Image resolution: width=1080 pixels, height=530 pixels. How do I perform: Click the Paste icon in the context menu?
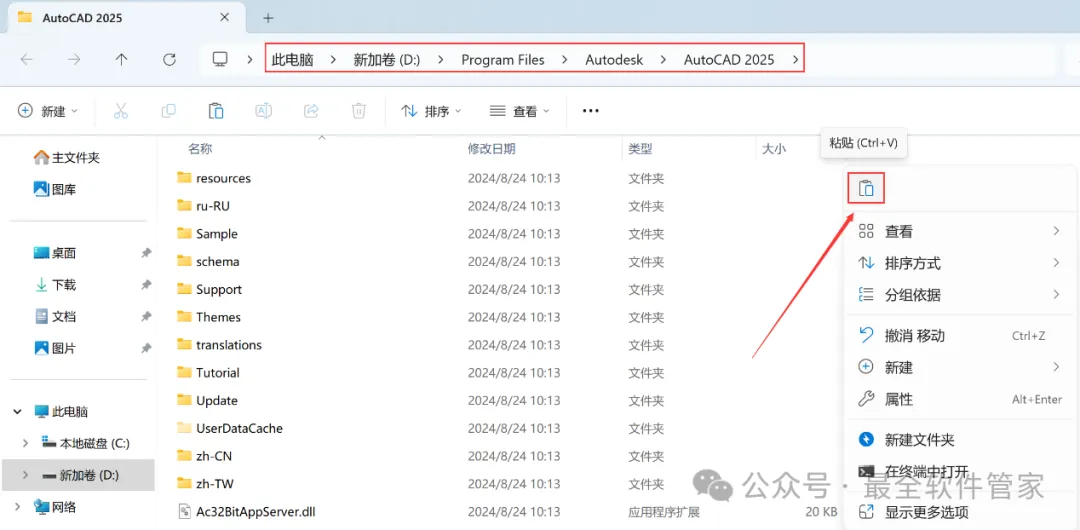pyautogui.click(x=866, y=188)
